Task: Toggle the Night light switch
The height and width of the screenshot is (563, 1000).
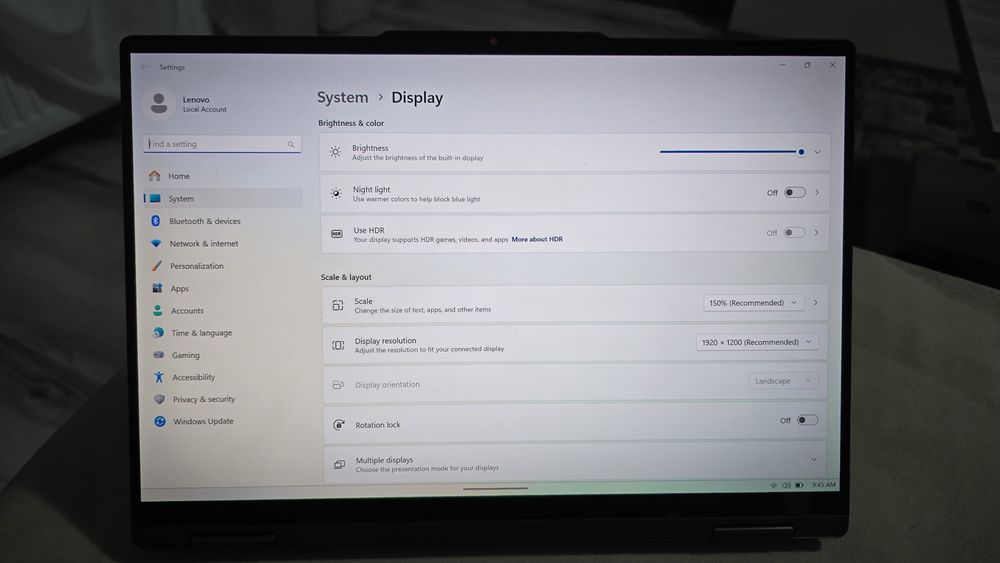Action: 795,193
